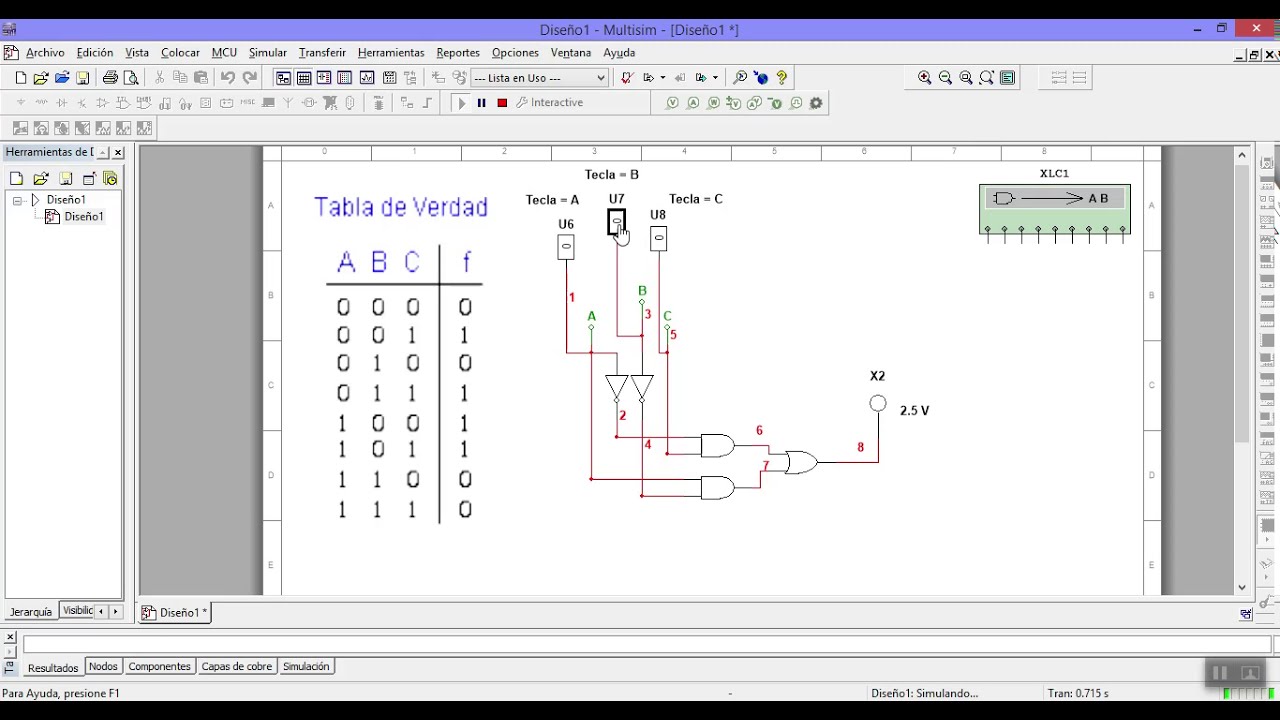
Task: Click the XLC1 logic converter instrument
Action: coord(1055,209)
